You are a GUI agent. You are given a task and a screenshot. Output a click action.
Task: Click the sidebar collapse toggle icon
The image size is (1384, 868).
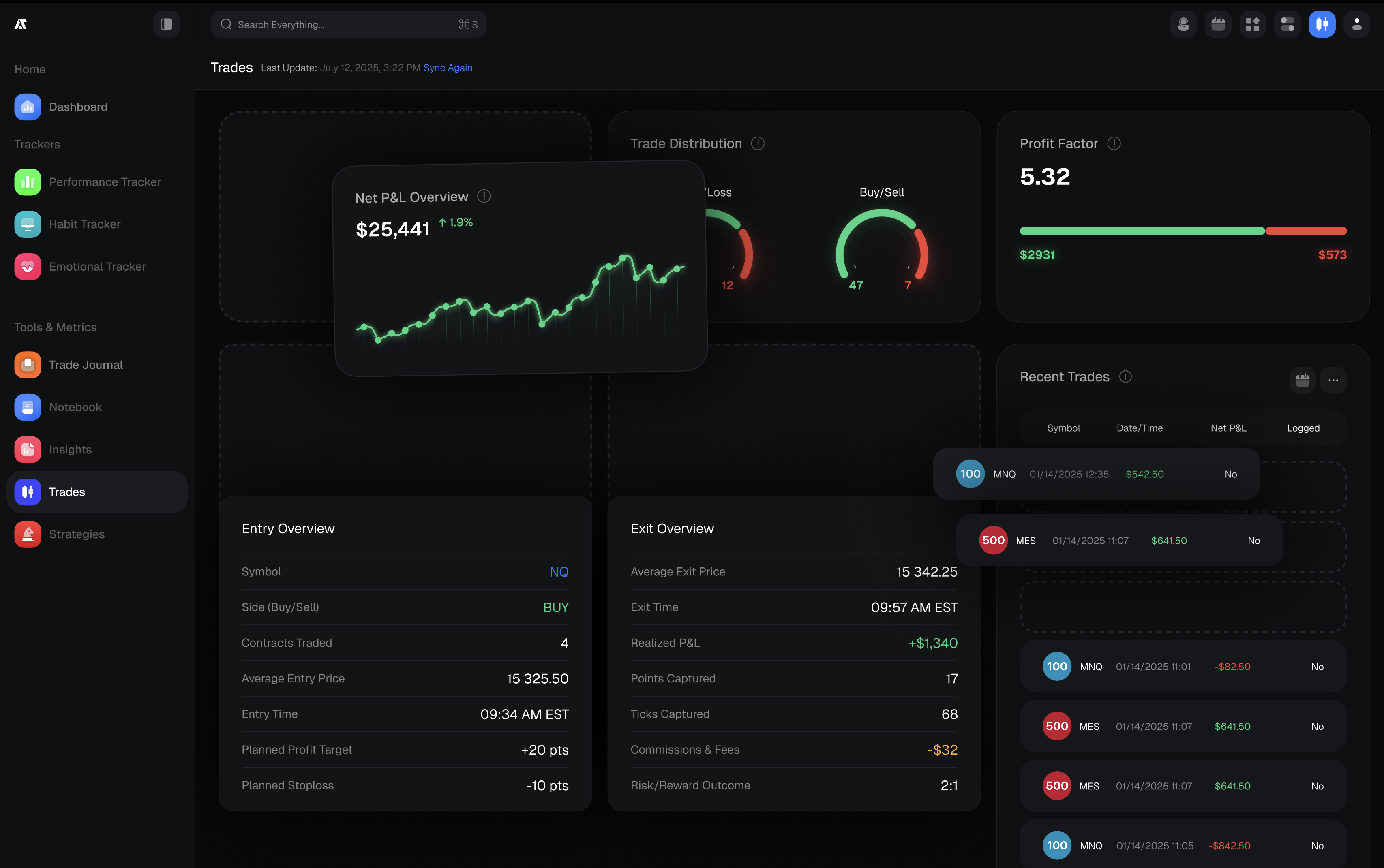[x=166, y=24]
